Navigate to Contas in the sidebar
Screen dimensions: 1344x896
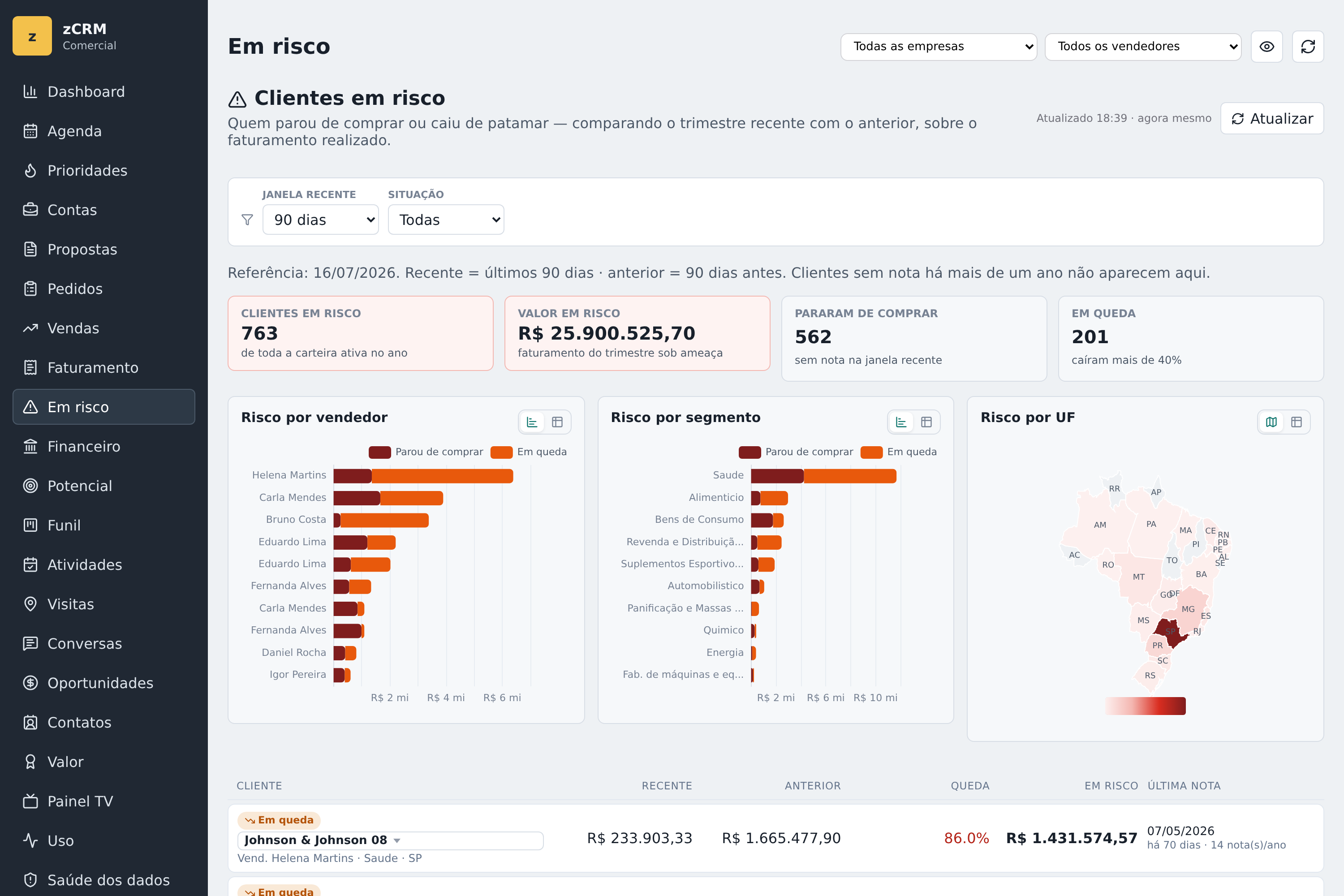pos(103,210)
